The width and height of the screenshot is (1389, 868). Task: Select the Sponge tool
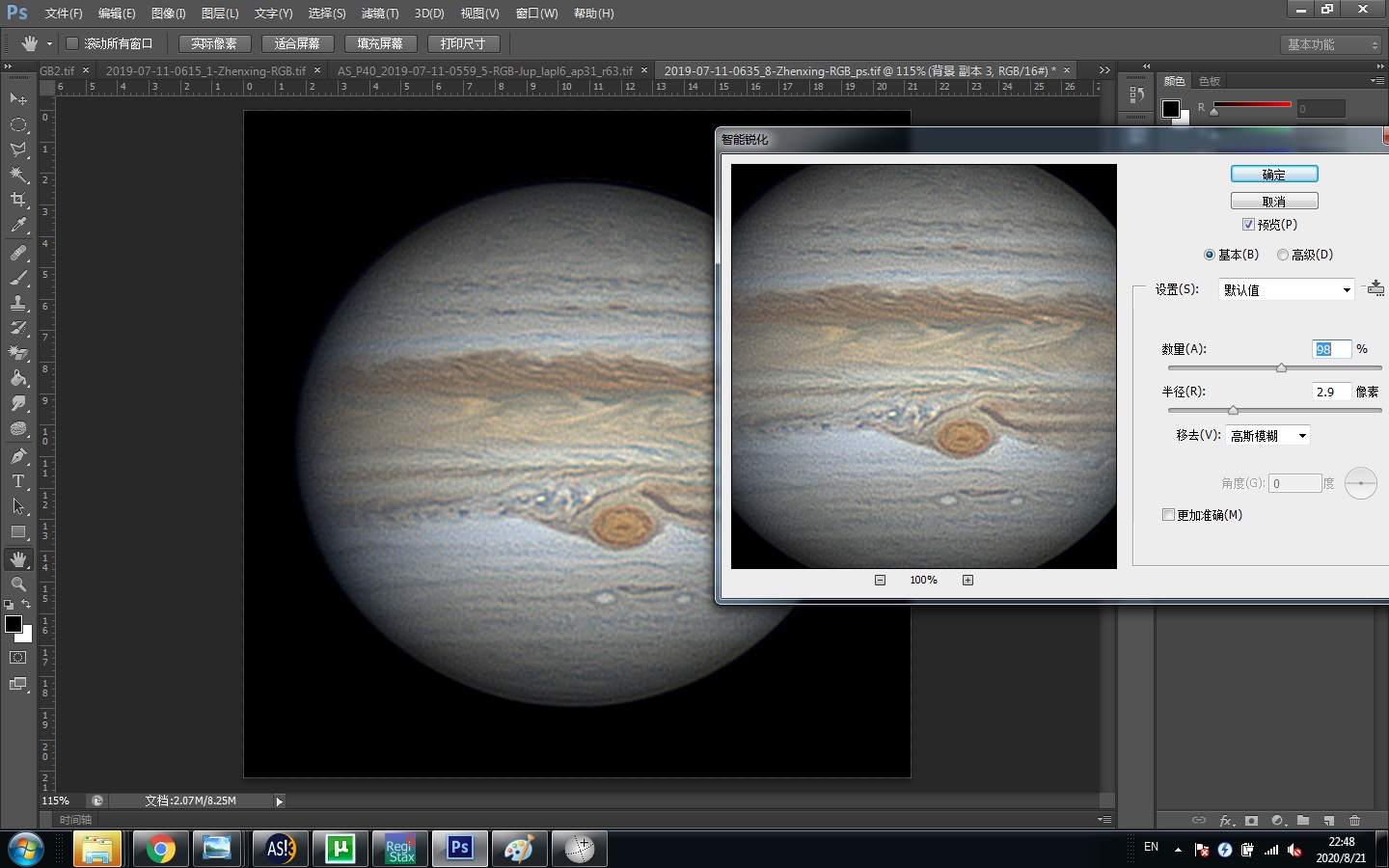point(18,428)
